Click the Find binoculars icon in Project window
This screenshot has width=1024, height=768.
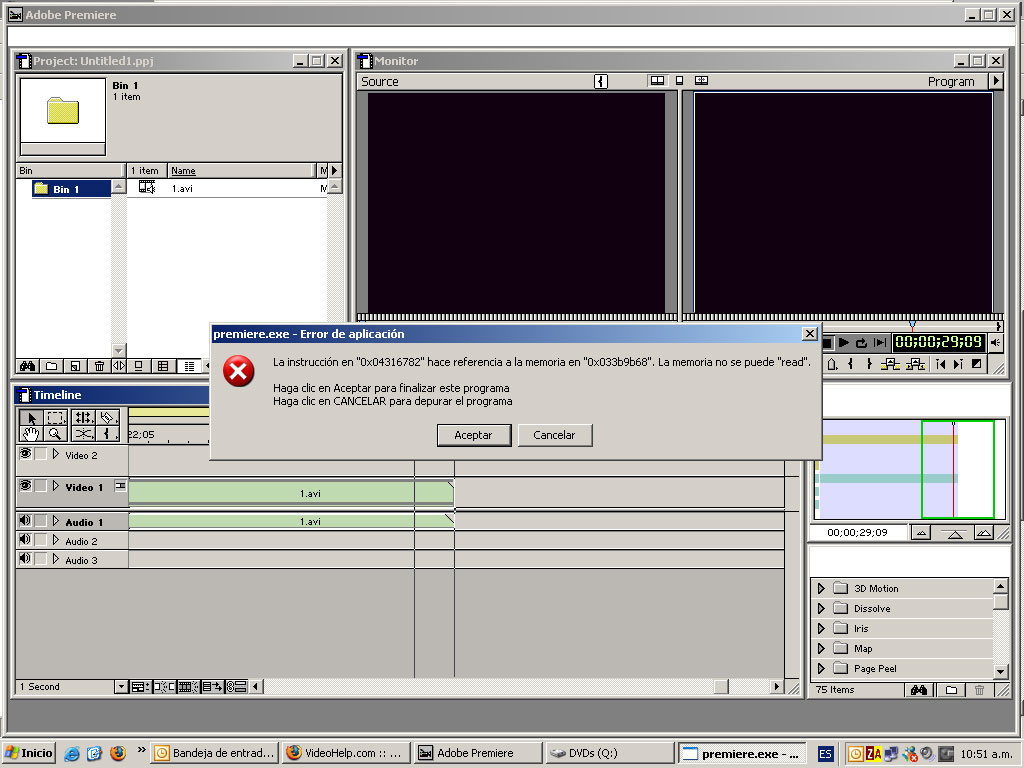[x=27, y=366]
